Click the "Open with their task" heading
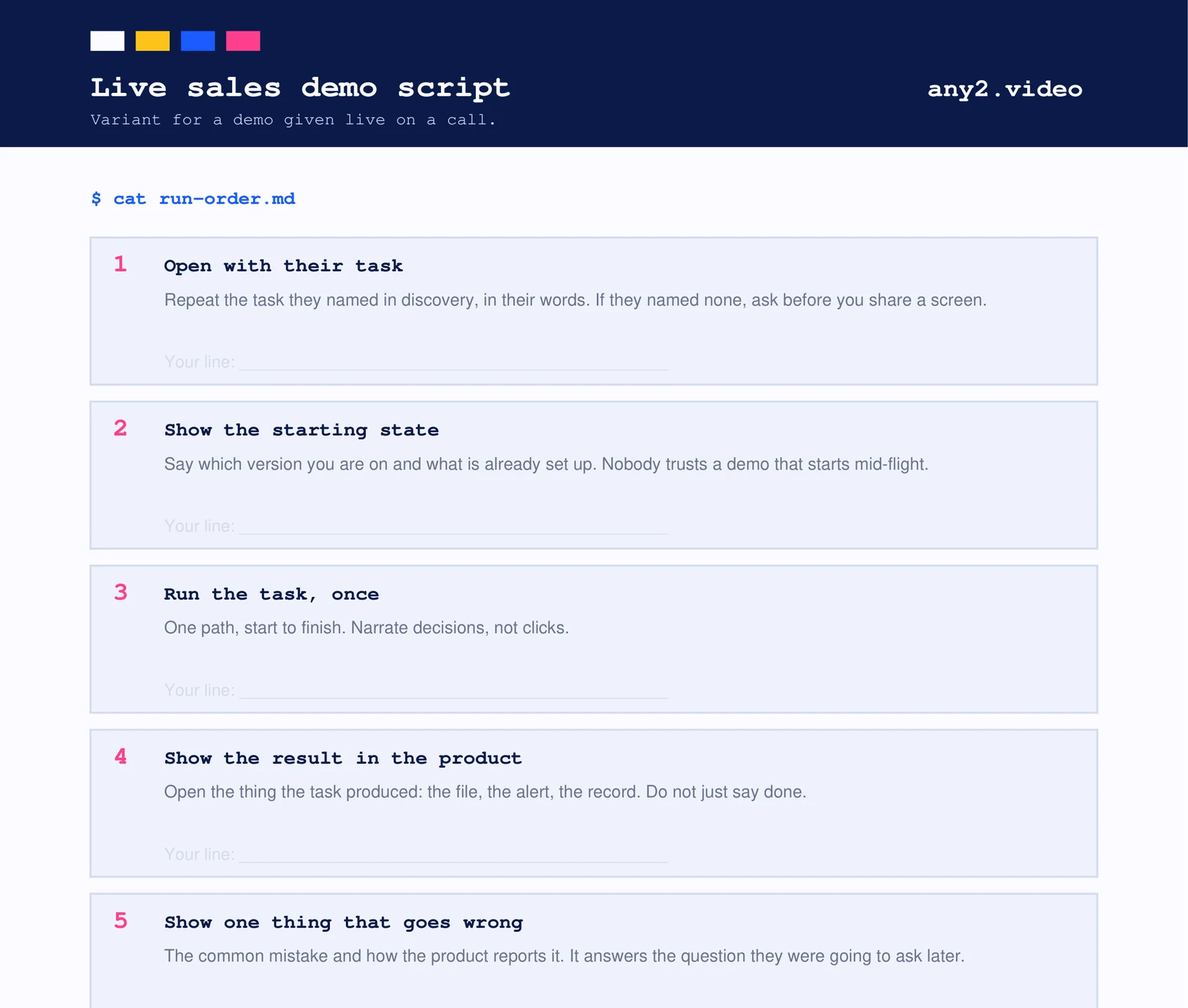The height and width of the screenshot is (1008, 1188). (x=283, y=266)
